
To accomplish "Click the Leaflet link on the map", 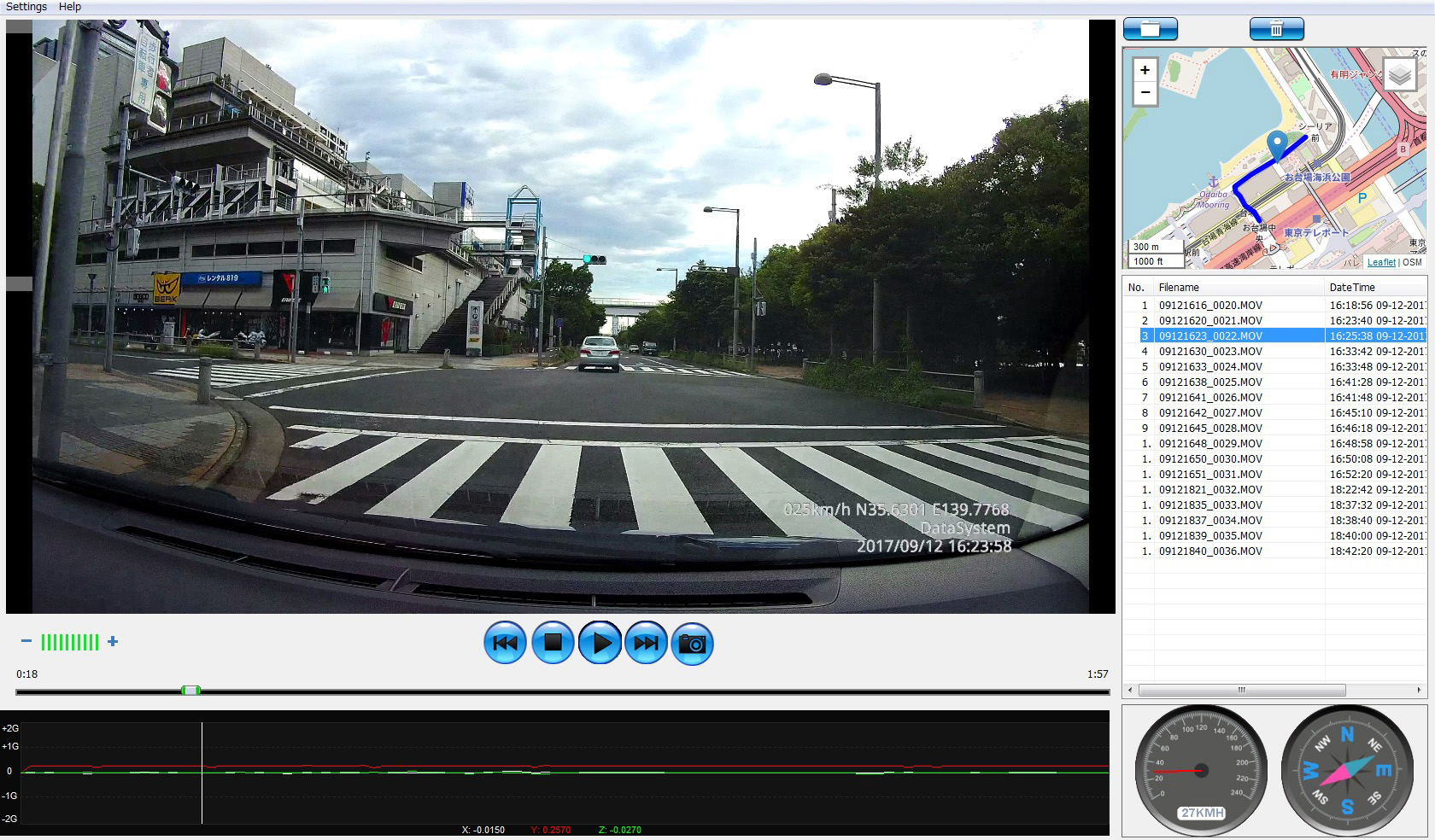I will [x=1380, y=262].
